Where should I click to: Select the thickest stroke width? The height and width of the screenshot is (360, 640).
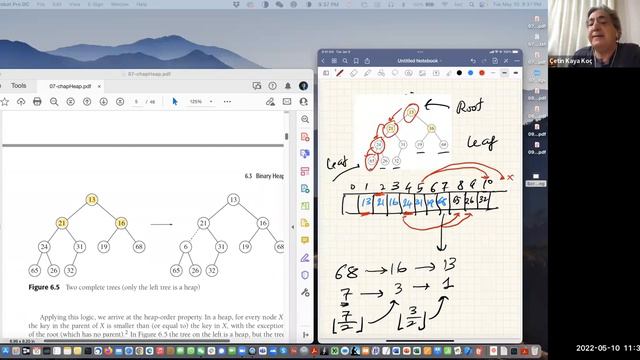[x=516, y=73]
